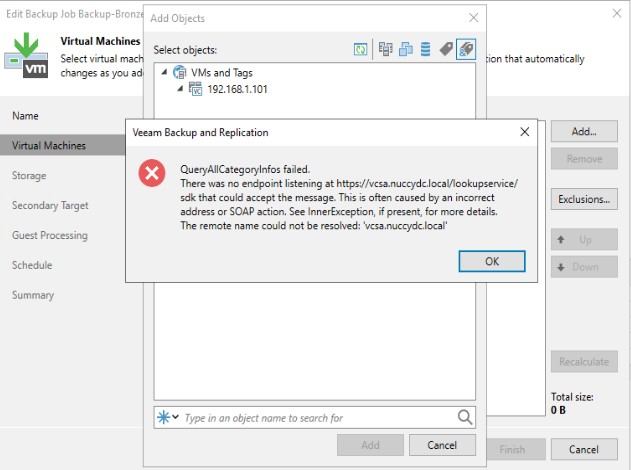Switch to Hosts and Clusters view

point(385,49)
